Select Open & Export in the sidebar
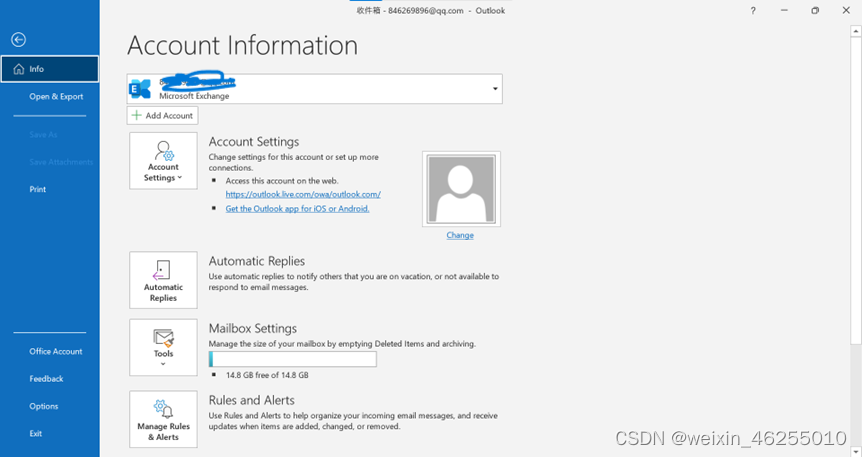The image size is (862, 457). [x=56, y=96]
